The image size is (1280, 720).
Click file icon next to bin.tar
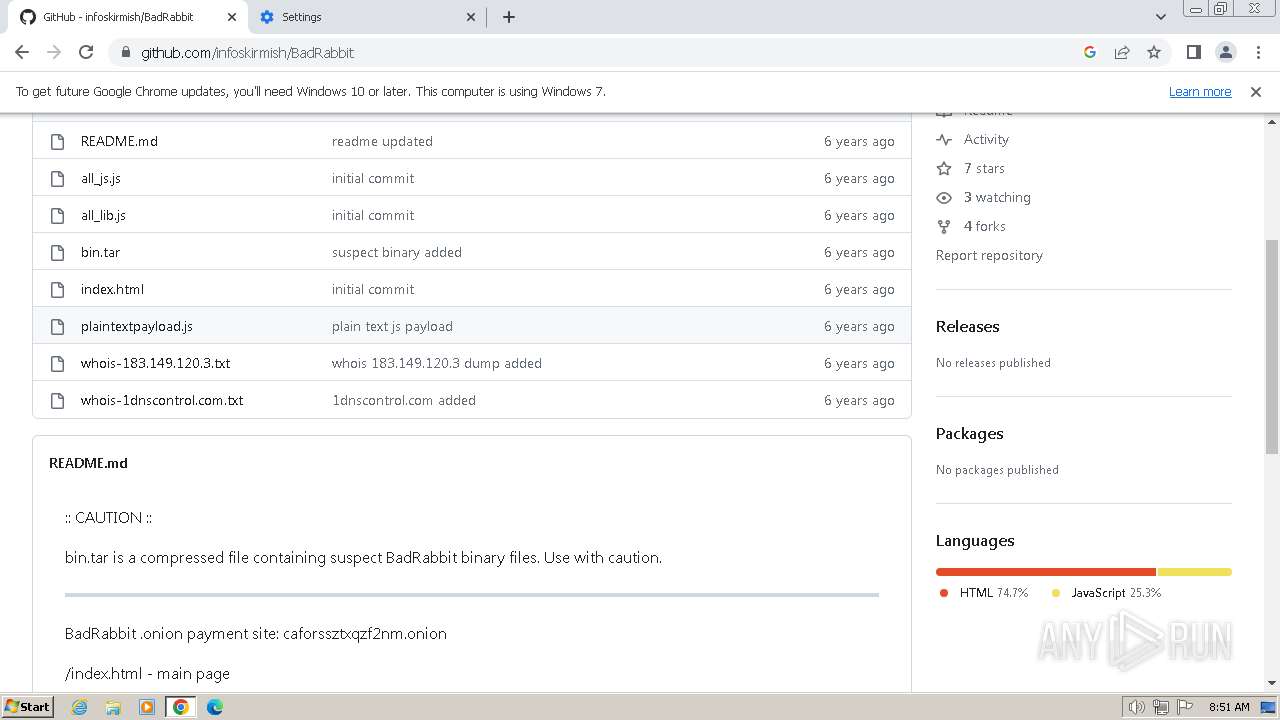(57, 252)
